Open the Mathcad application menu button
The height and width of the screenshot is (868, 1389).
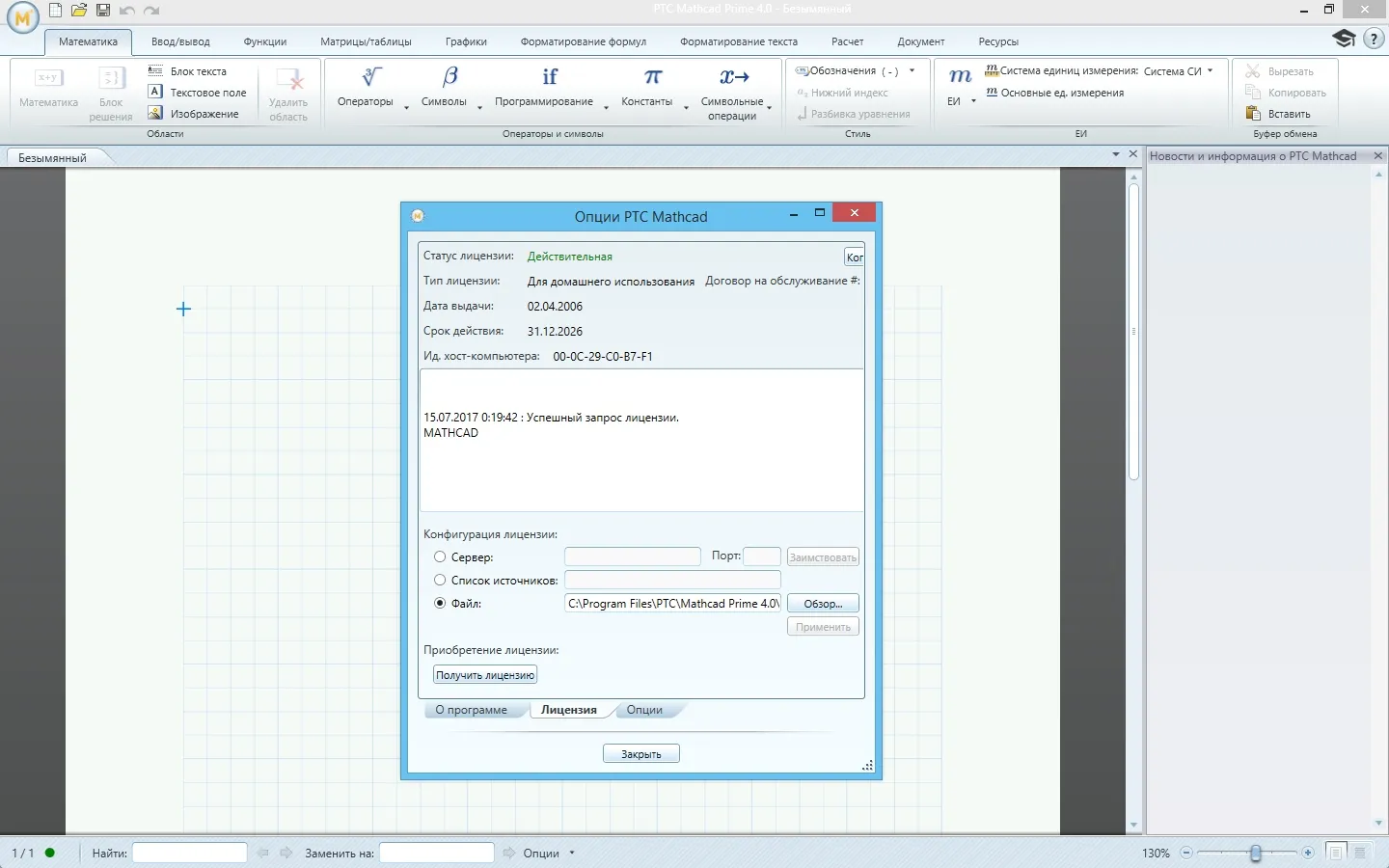tap(22, 18)
